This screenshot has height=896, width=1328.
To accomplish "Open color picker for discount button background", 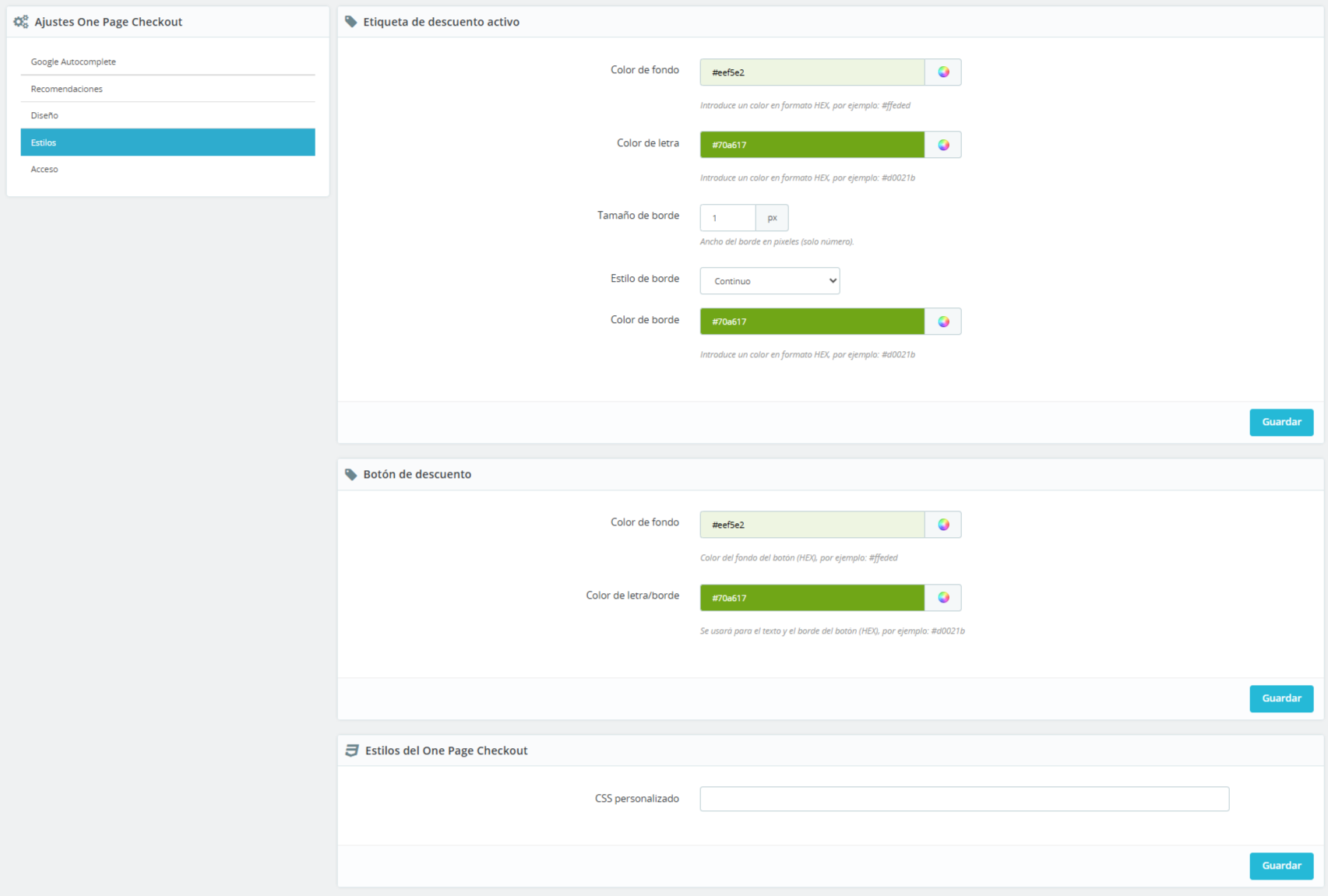I will (943, 525).
